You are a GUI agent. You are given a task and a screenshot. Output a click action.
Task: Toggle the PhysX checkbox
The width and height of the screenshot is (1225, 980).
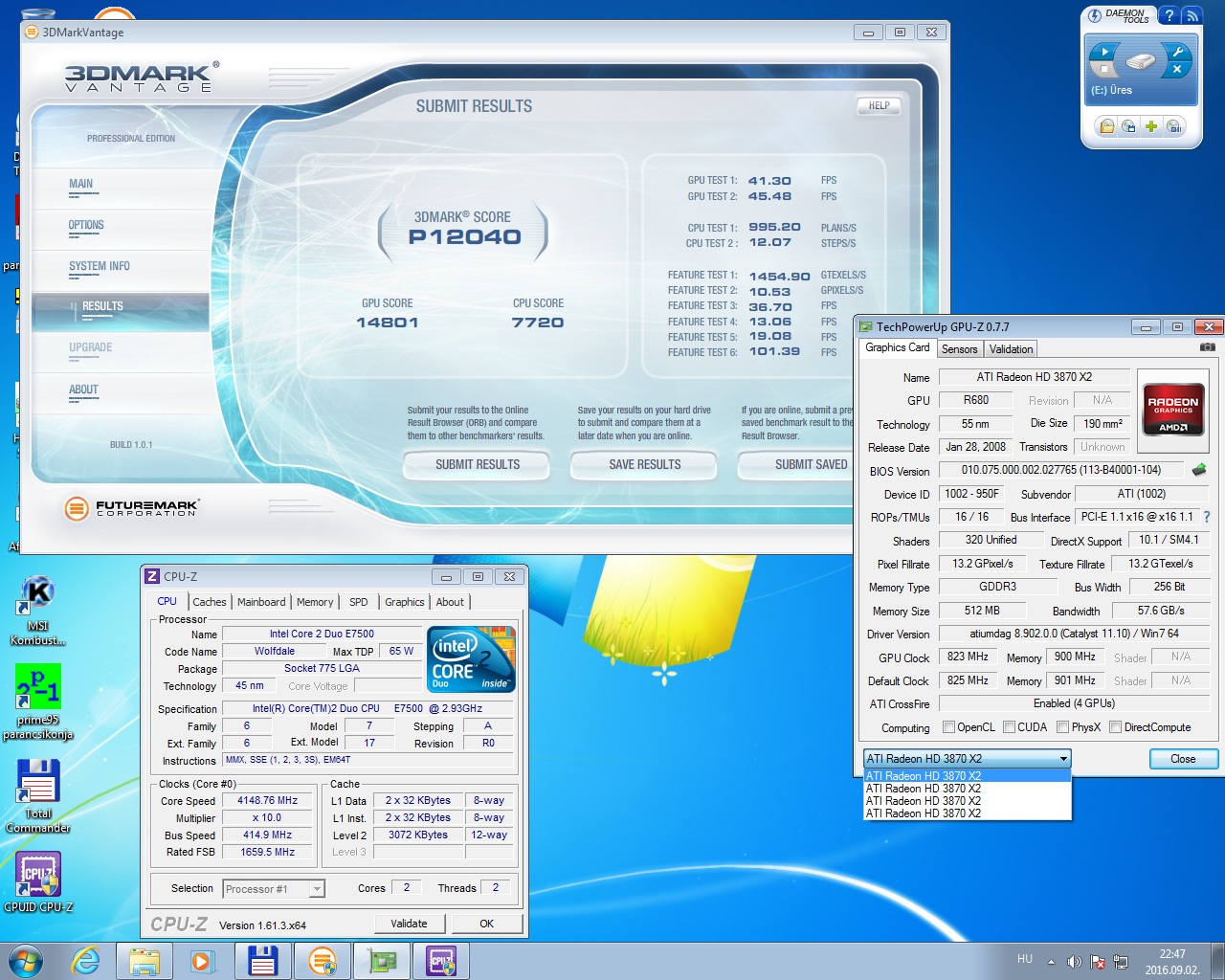[x=1062, y=727]
